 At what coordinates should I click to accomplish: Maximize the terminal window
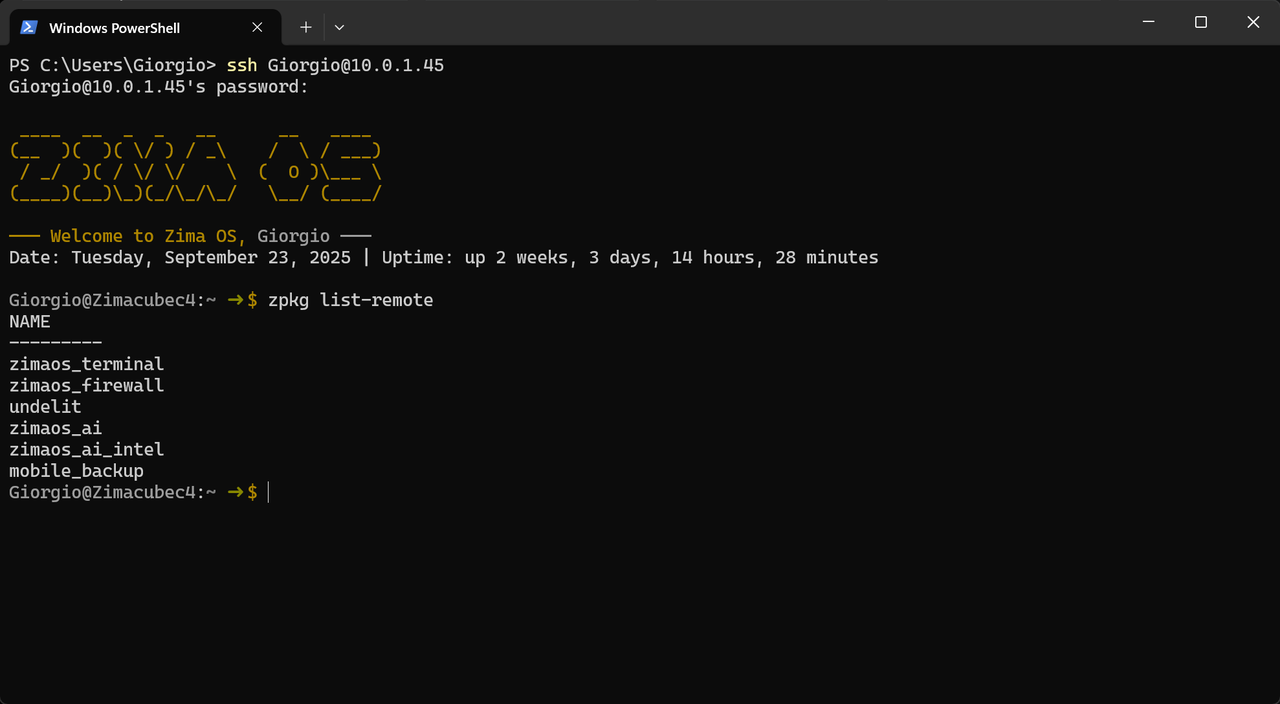pos(1201,22)
